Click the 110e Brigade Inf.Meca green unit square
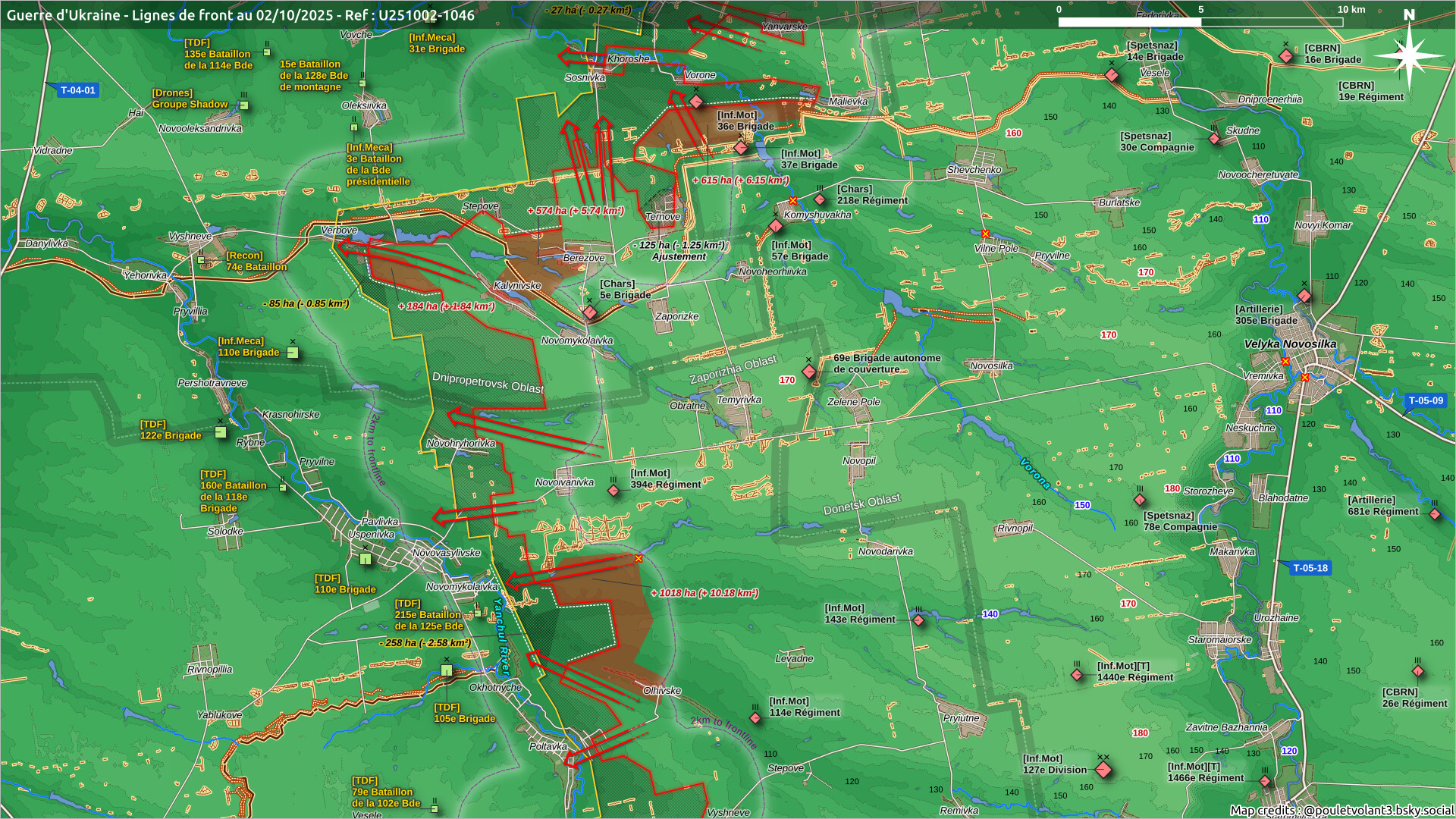The height and width of the screenshot is (819, 1456). click(x=293, y=353)
